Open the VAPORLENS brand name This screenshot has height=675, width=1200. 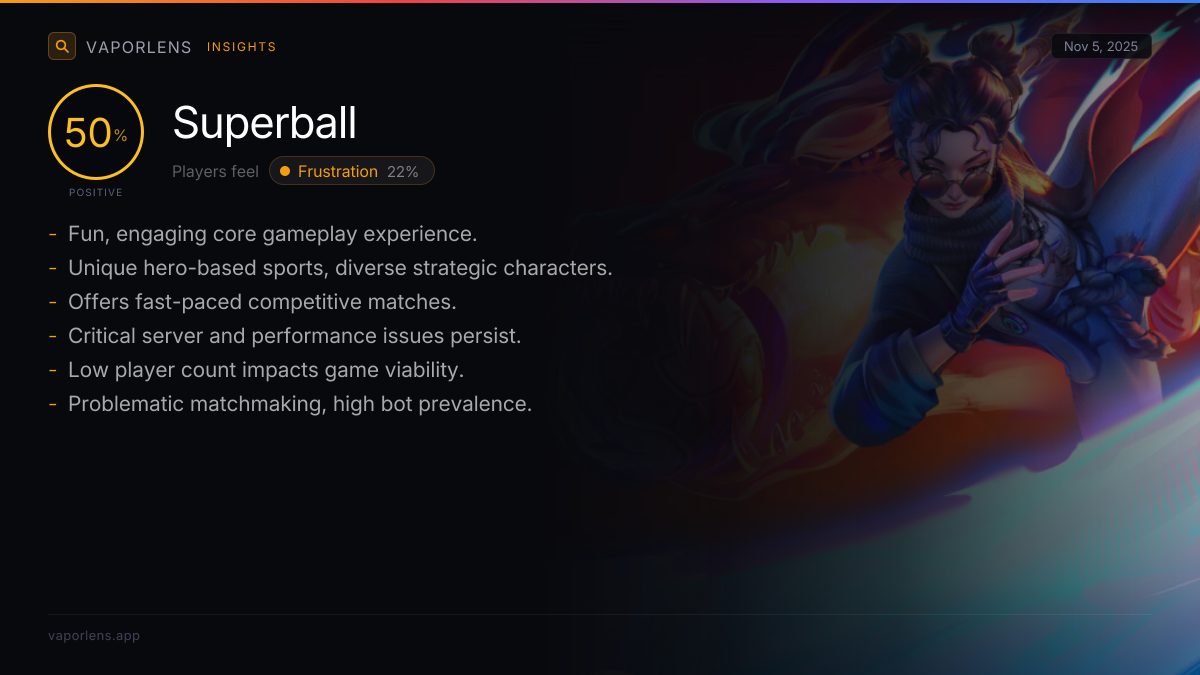(x=139, y=47)
